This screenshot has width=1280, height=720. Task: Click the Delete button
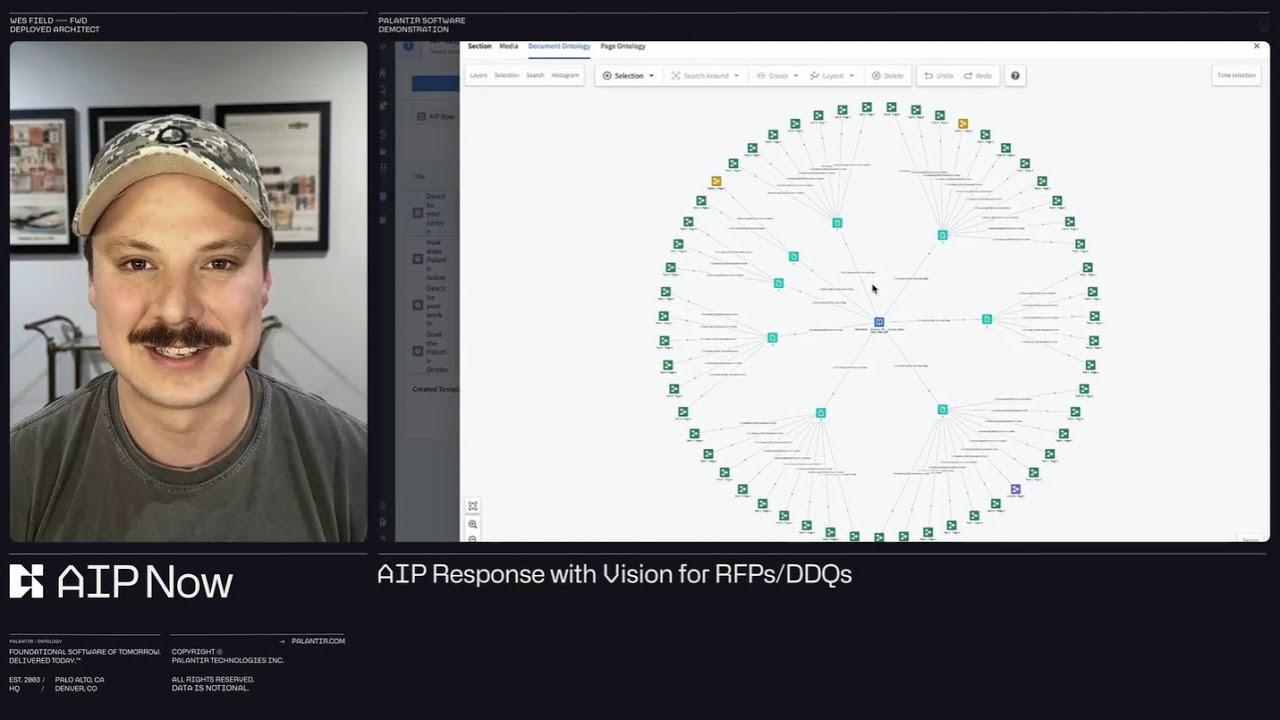[x=888, y=76]
